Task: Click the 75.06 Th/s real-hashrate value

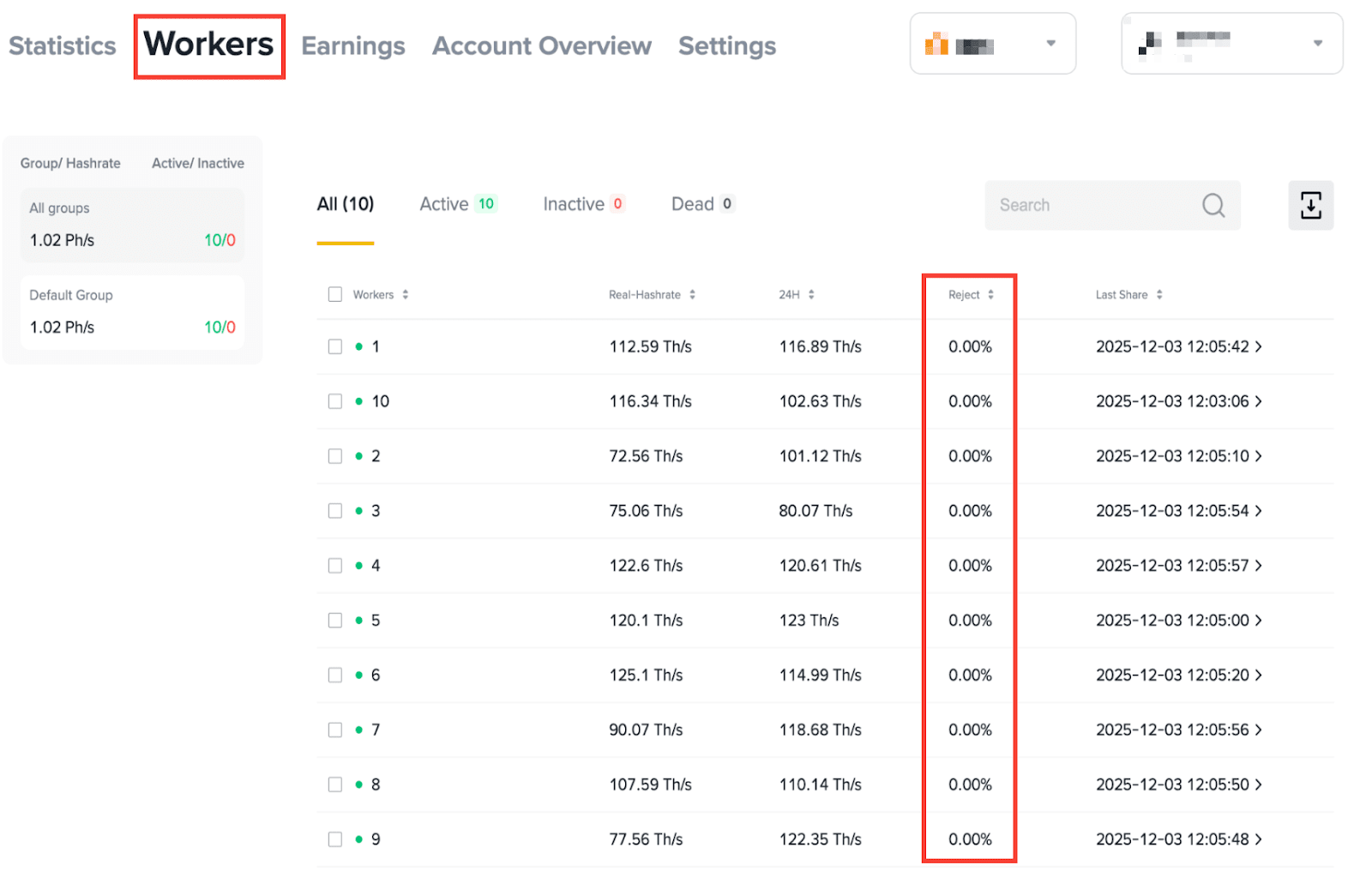Action: coord(647,511)
